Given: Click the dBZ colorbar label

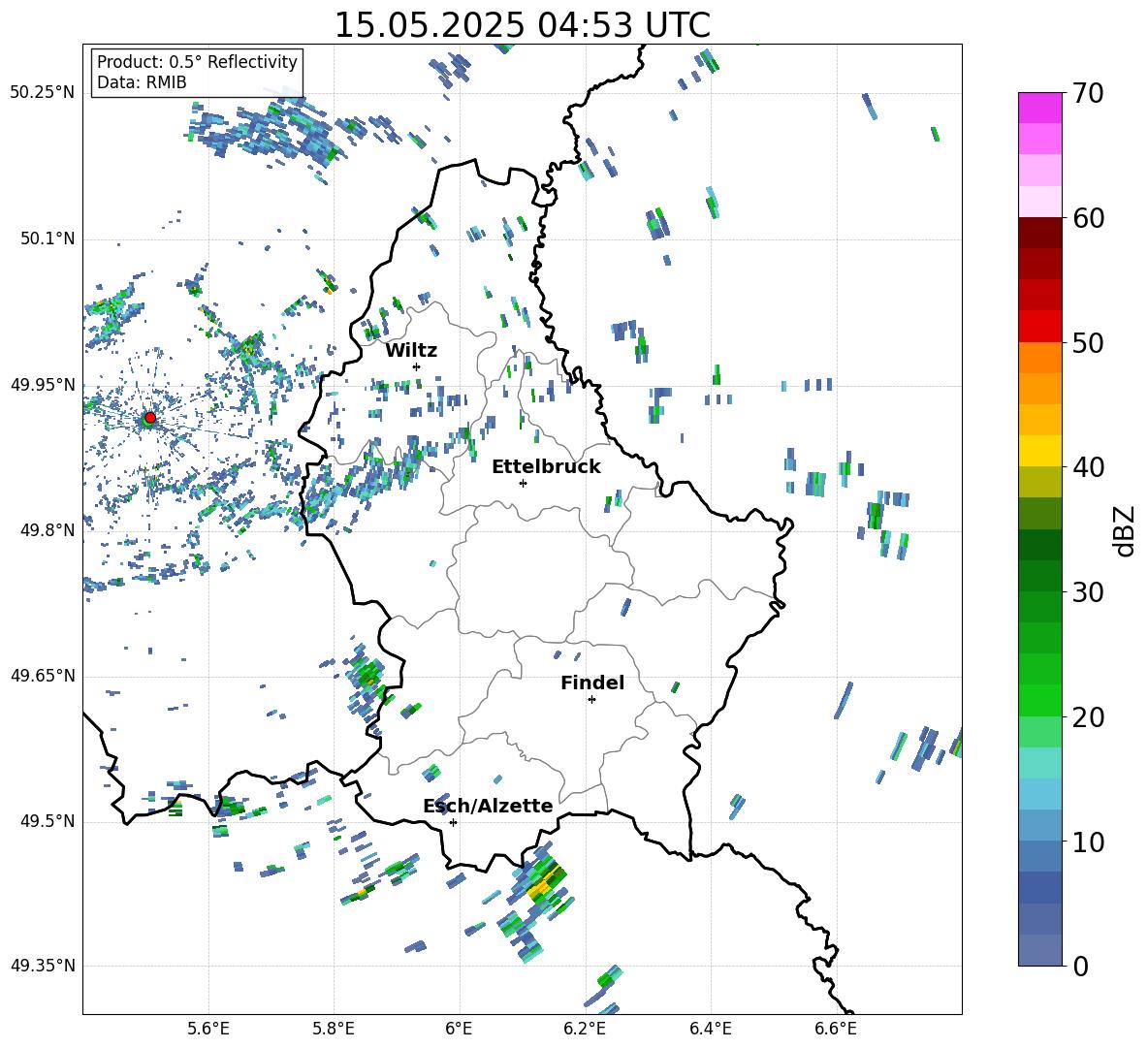Looking at the screenshot, I should [x=1126, y=530].
